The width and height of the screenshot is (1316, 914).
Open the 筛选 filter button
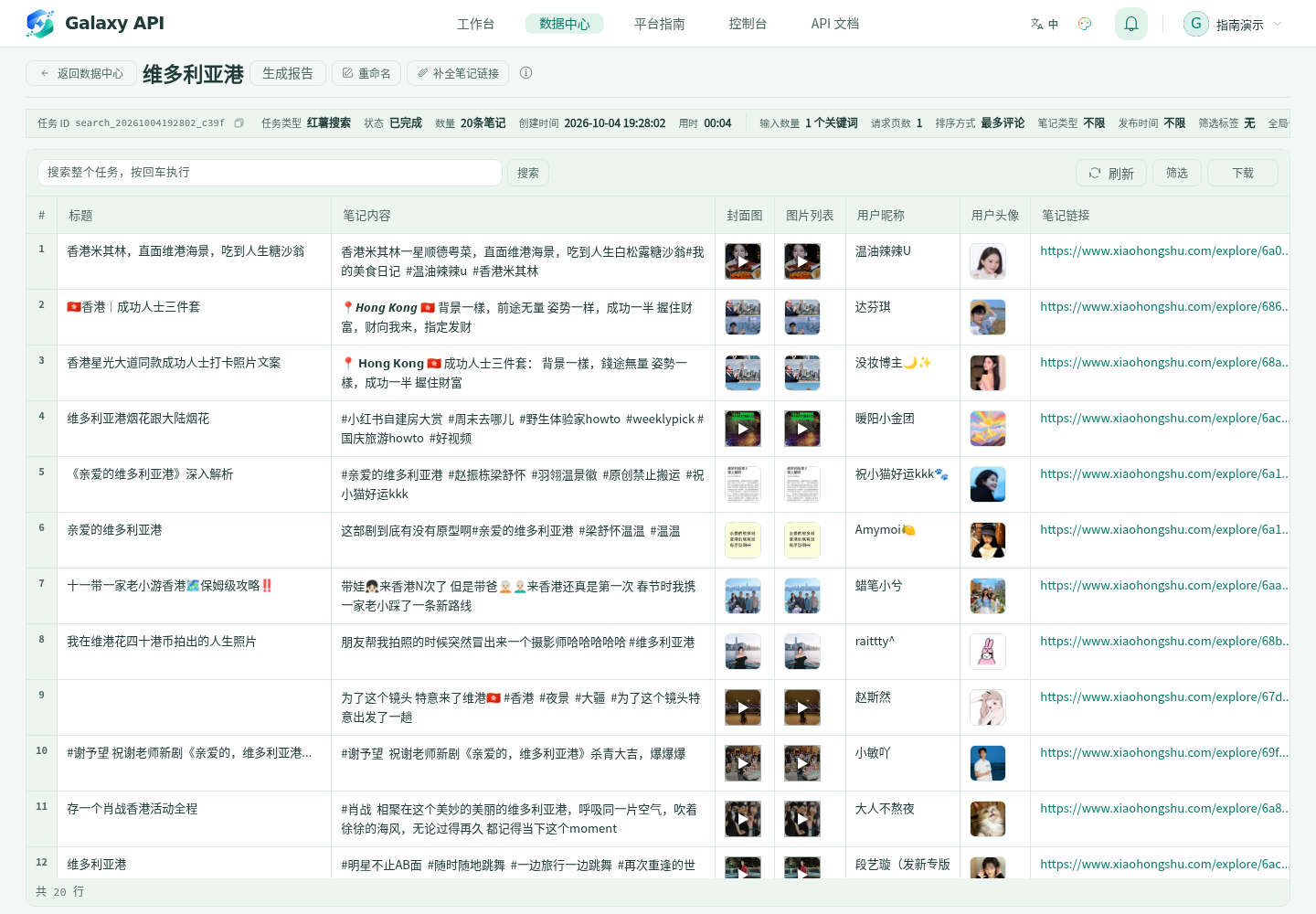click(1177, 173)
